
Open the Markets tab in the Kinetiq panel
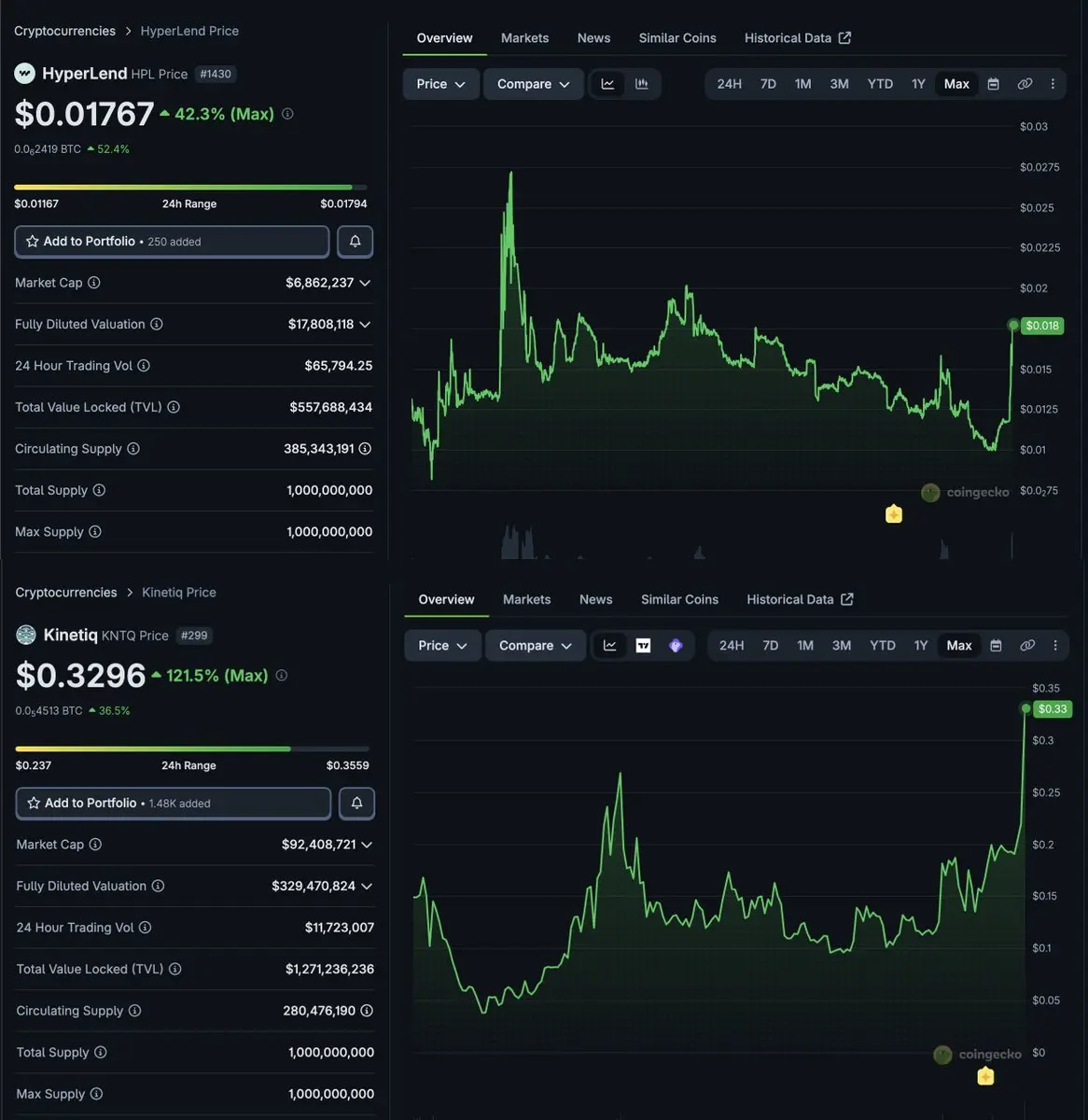pyautogui.click(x=526, y=600)
